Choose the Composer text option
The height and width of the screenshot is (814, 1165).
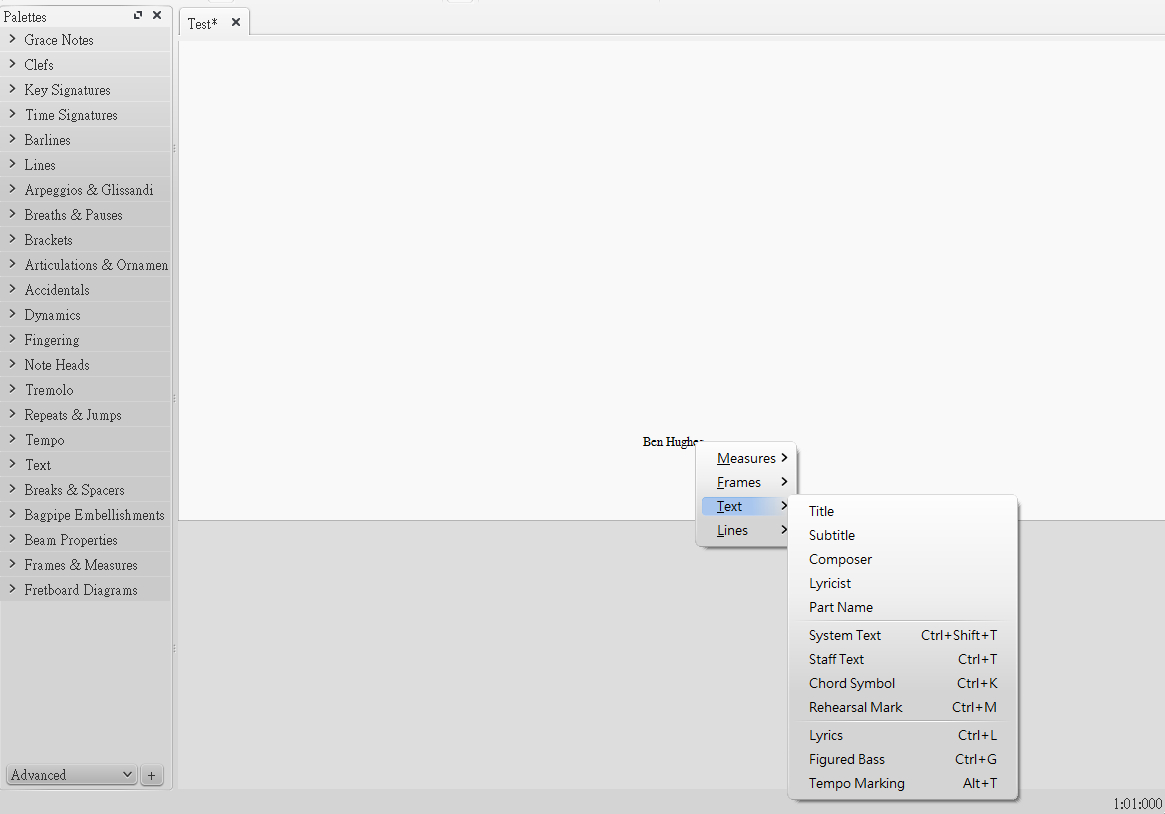click(x=840, y=559)
